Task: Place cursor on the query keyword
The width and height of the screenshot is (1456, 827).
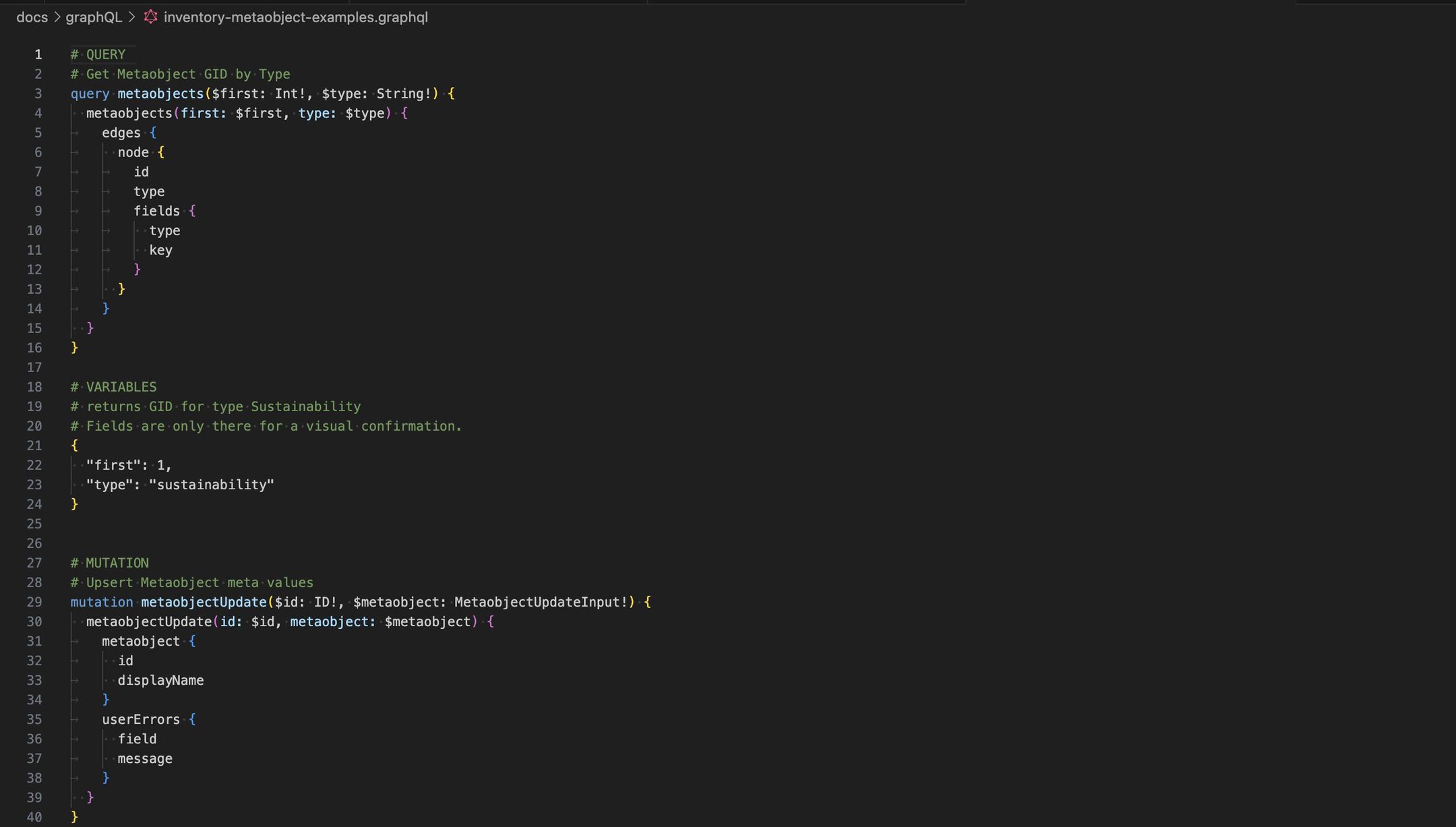Action: 90,94
